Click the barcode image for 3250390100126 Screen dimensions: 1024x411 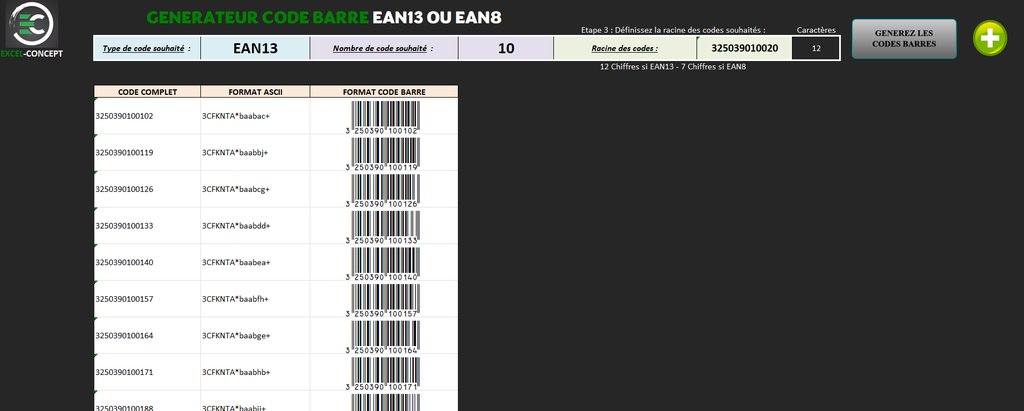(383, 191)
